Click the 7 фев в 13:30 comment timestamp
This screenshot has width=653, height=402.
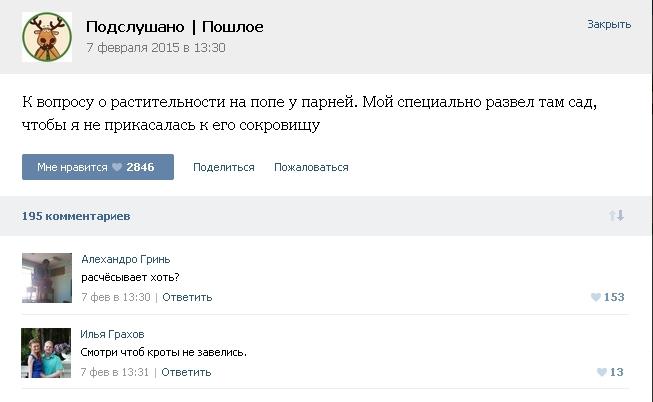click(116, 297)
